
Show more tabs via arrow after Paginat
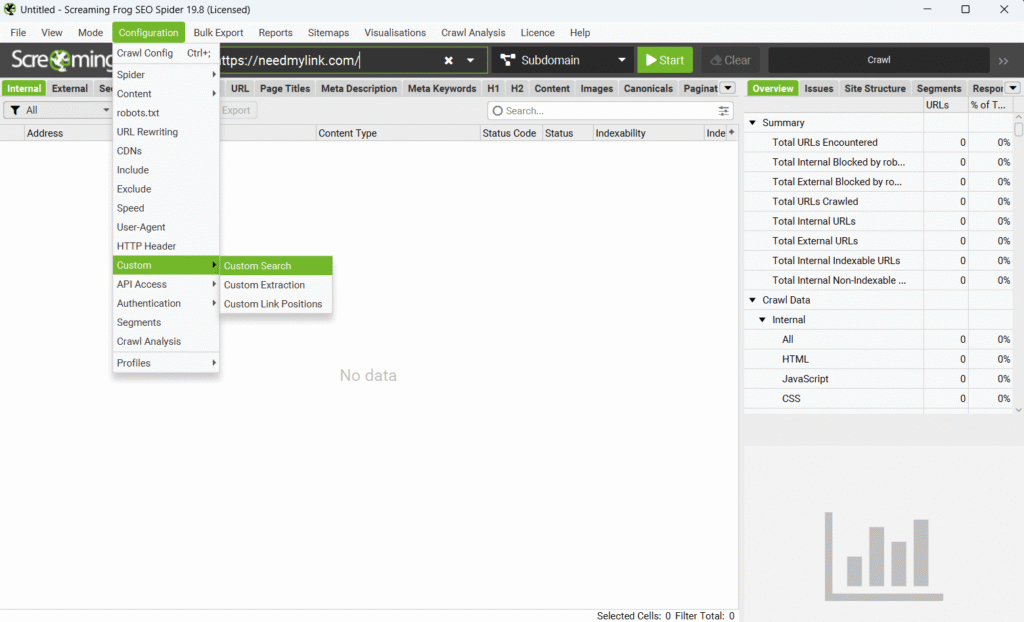point(728,88)
